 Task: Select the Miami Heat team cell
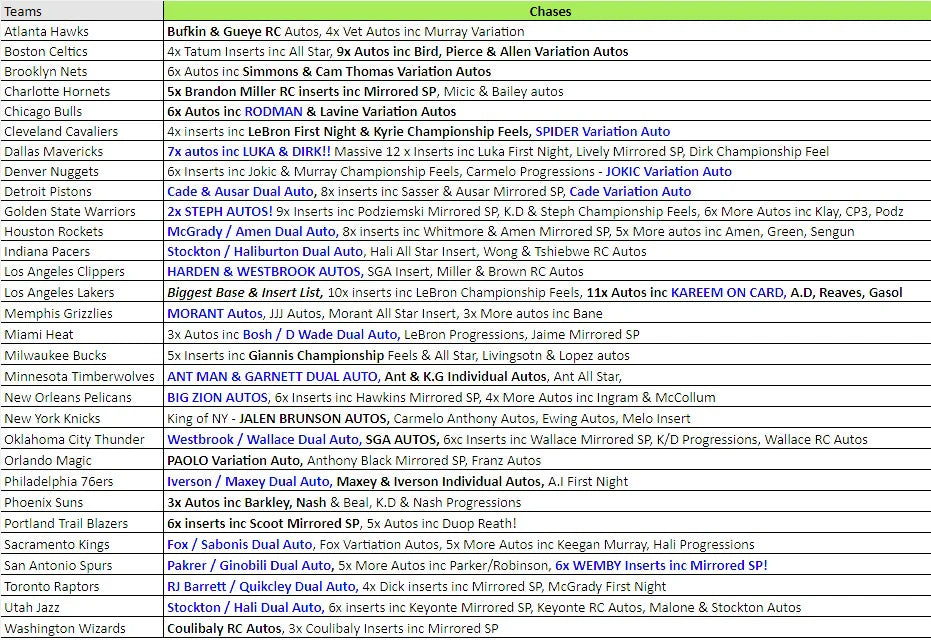point(39,334)
